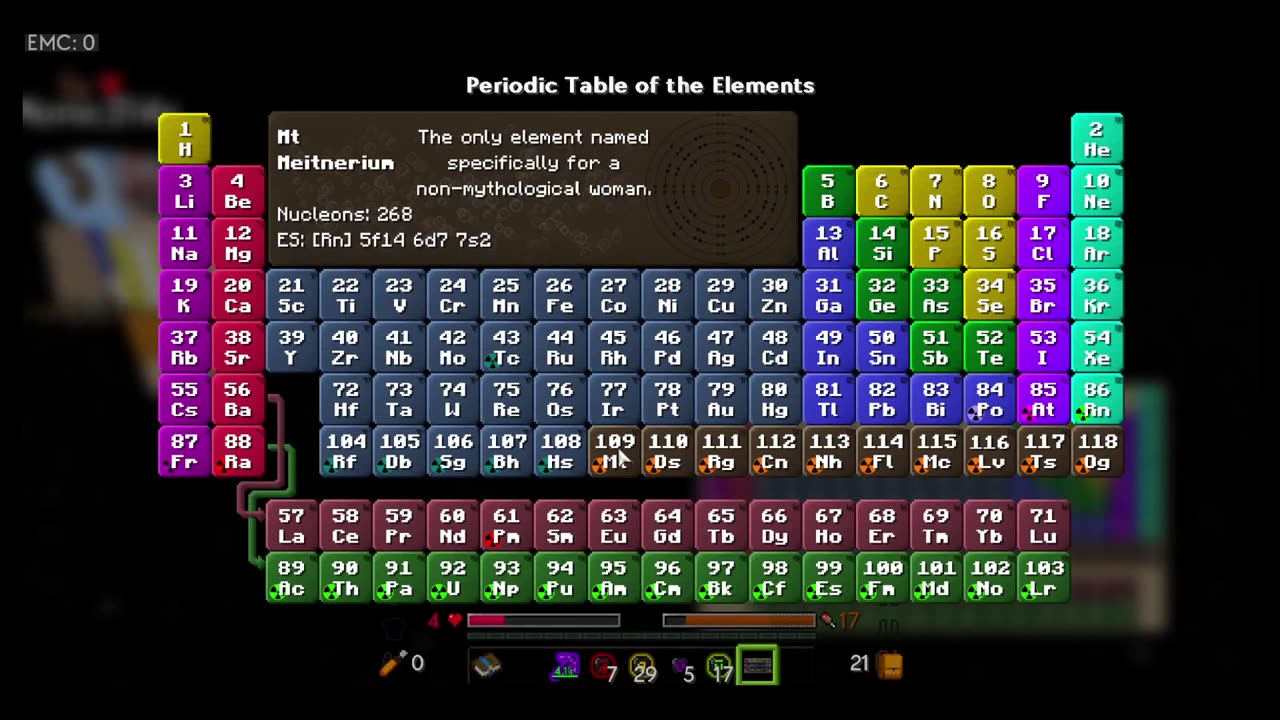1280x720 pixels.
Task: Select the Oxygen (8 O) tile
Action: click(989, 191)
